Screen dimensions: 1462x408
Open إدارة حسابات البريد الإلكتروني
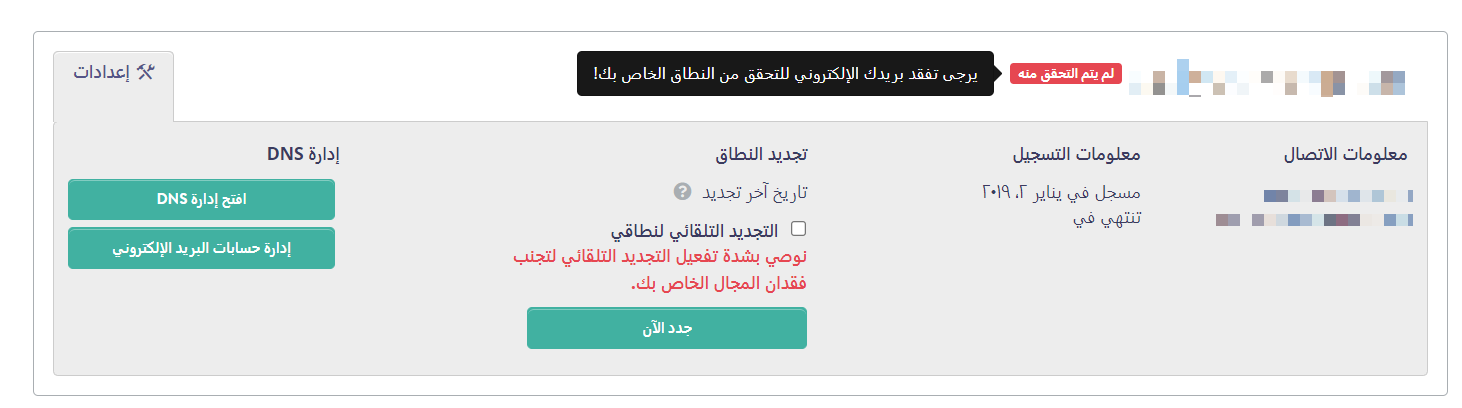click(x=201, y=248)
